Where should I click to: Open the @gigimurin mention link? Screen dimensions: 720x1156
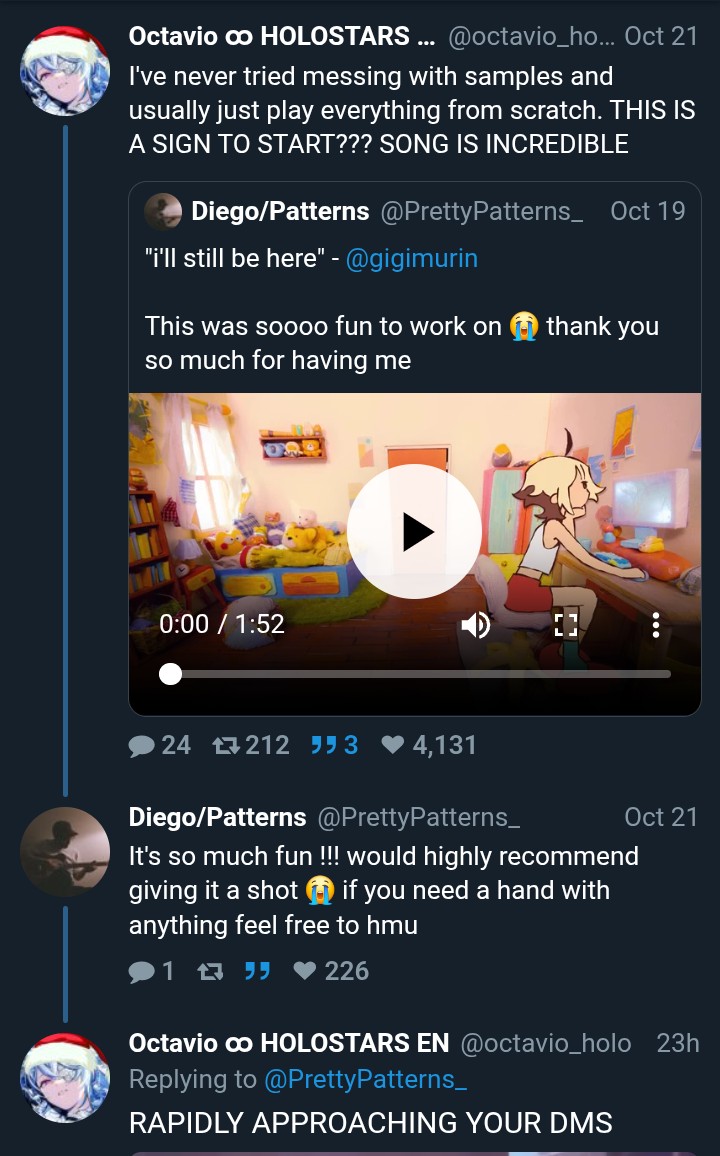tap(411, 258)
